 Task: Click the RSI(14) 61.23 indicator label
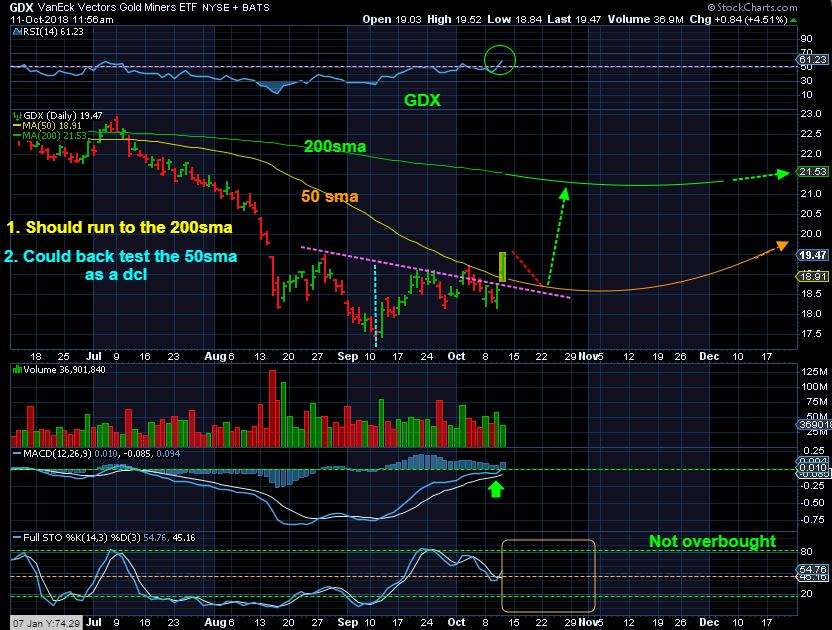pos(53,32)
